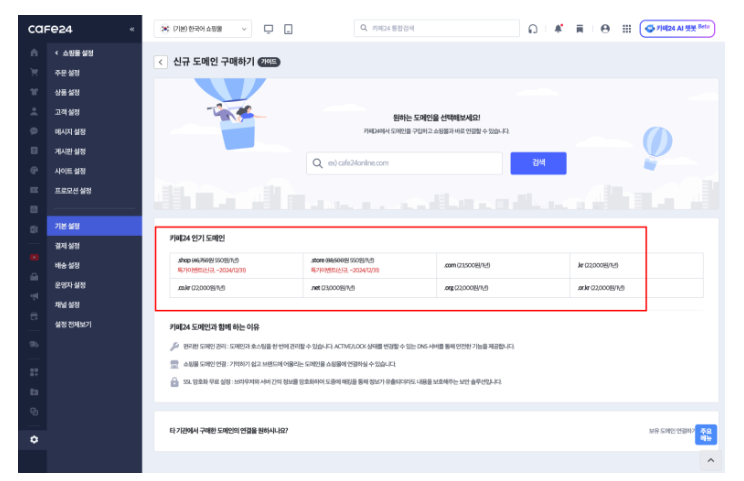Click the blue 주요 메뉴 floating button

706,435
